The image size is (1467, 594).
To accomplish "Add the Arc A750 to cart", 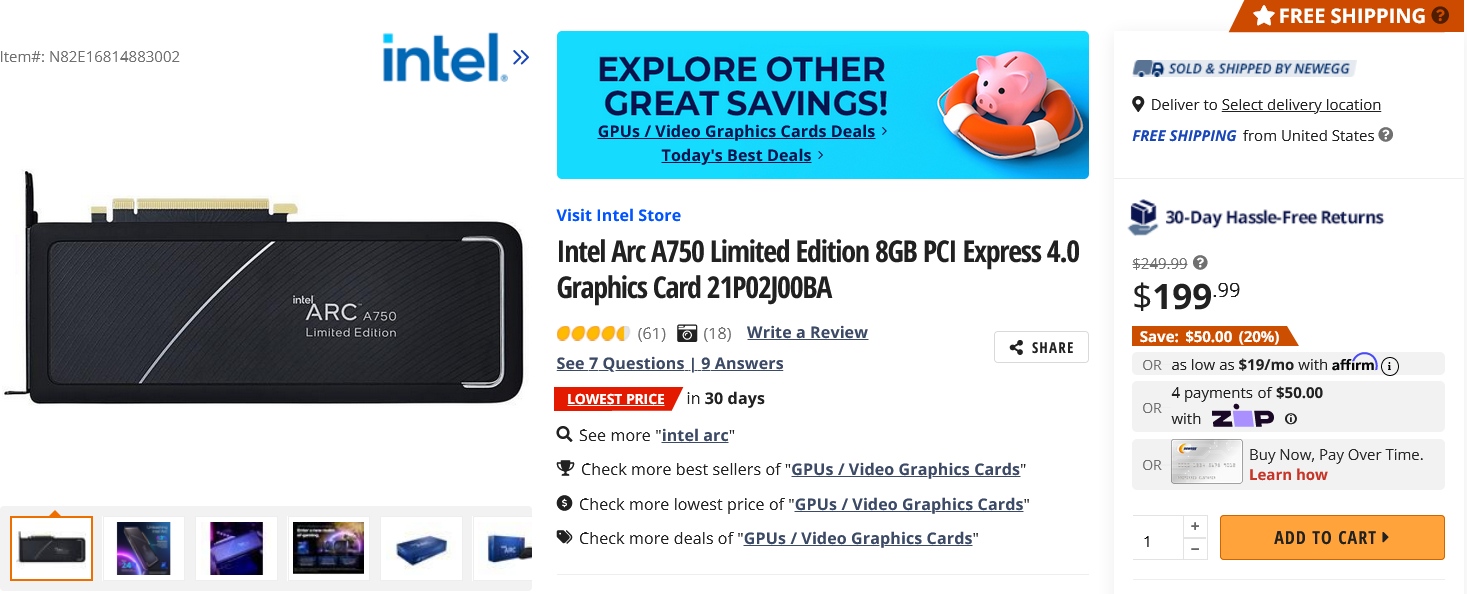I will (1332, 538).
